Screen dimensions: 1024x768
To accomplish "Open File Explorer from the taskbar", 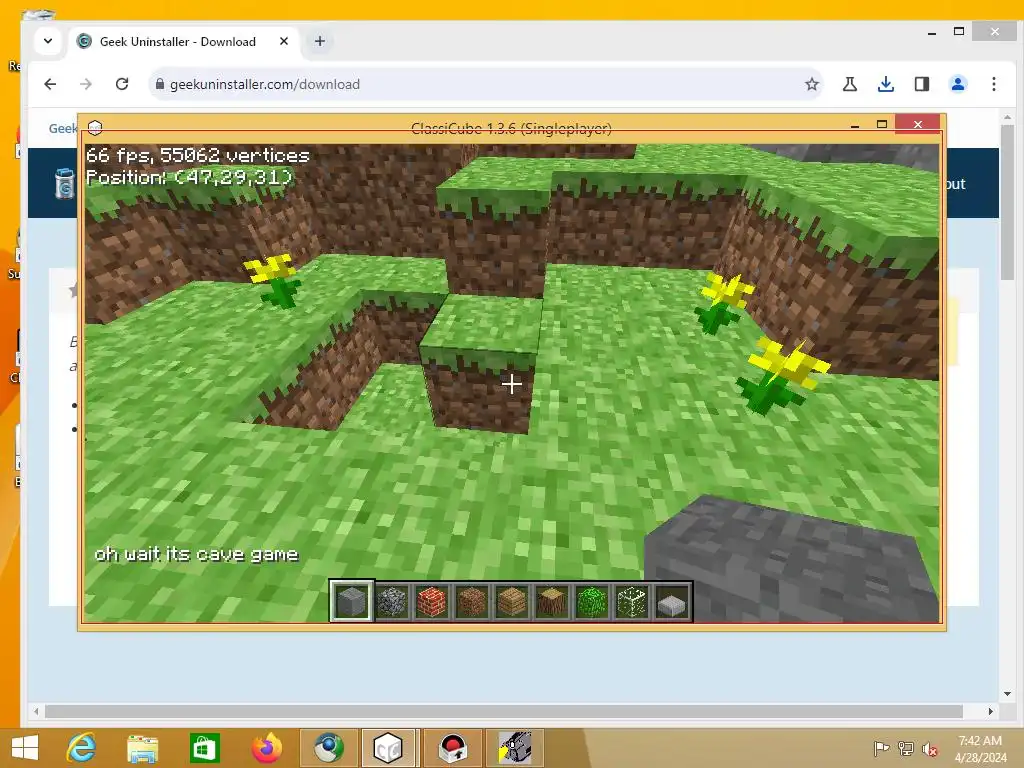I will pyautogui.click(x=142, y=748).
